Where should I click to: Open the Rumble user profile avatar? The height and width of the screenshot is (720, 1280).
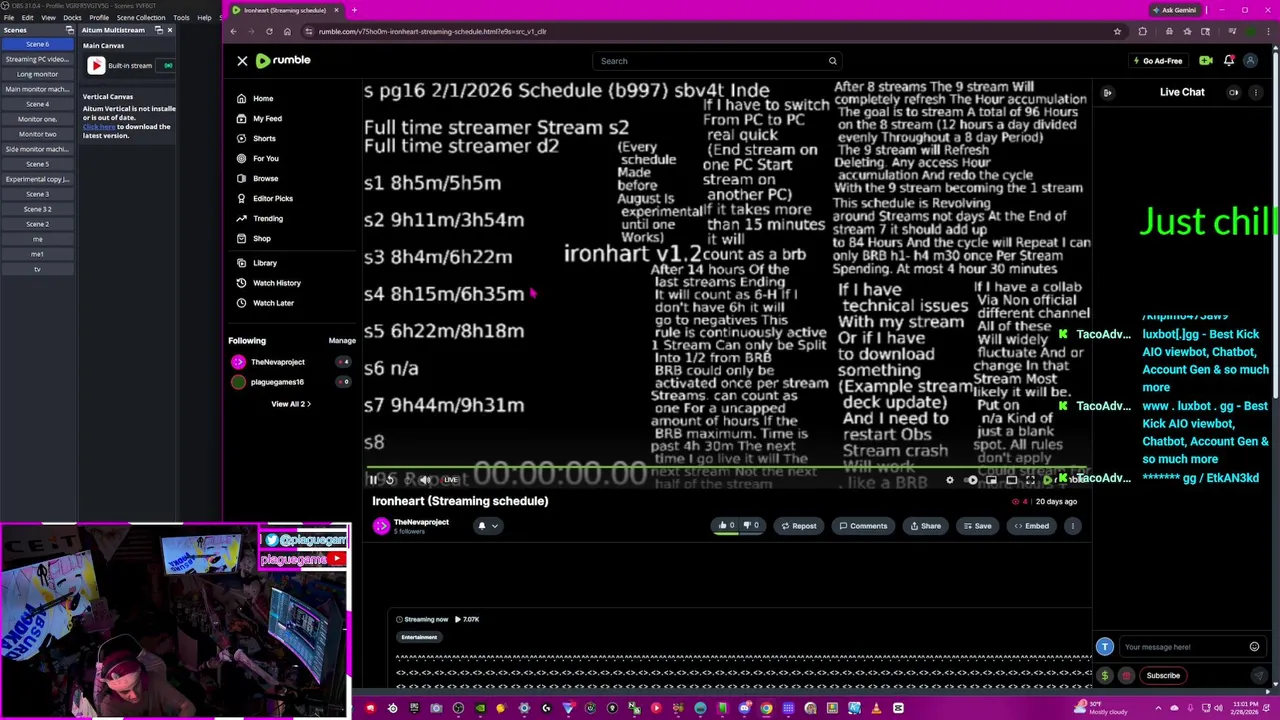pos(1250,61)
